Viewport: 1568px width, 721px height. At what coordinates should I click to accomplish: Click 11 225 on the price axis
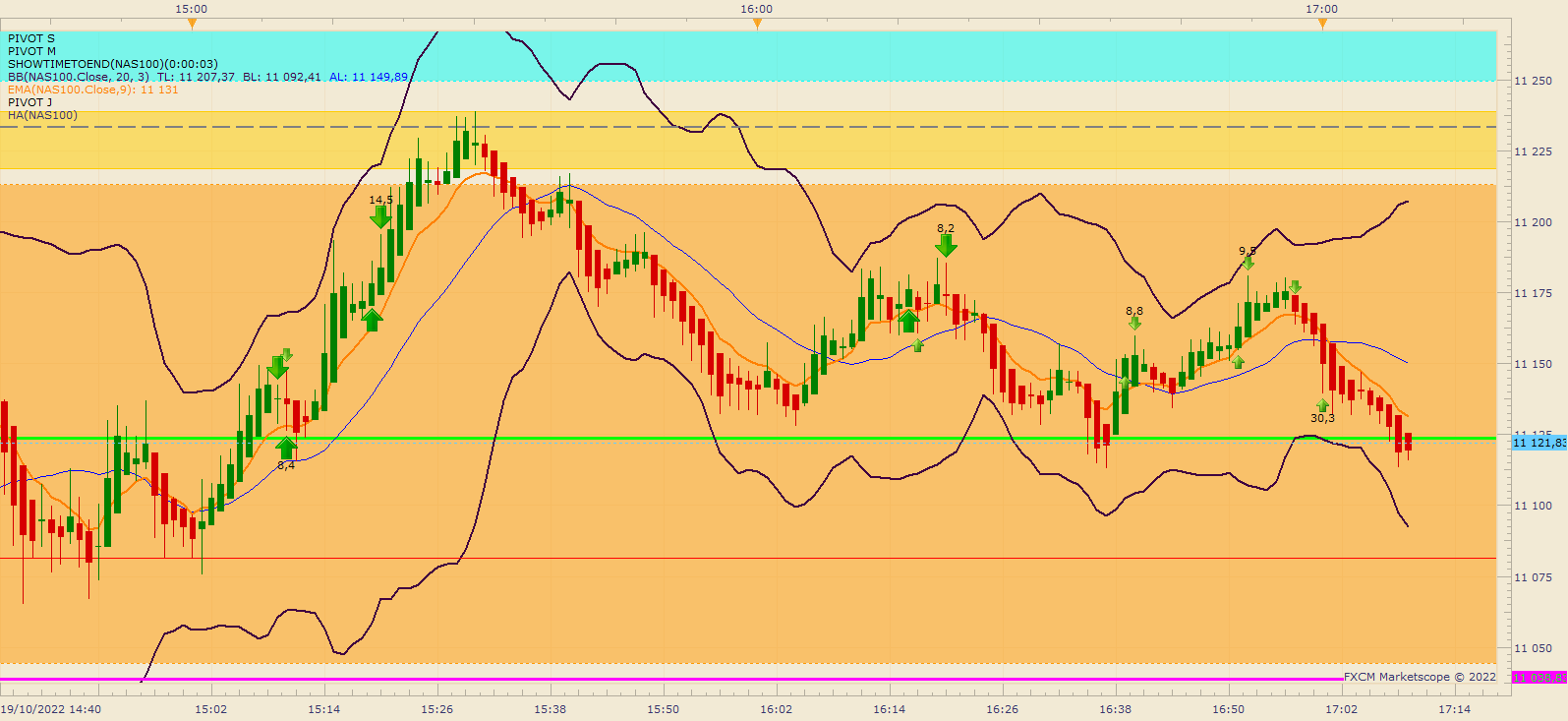pos(1534,151)
